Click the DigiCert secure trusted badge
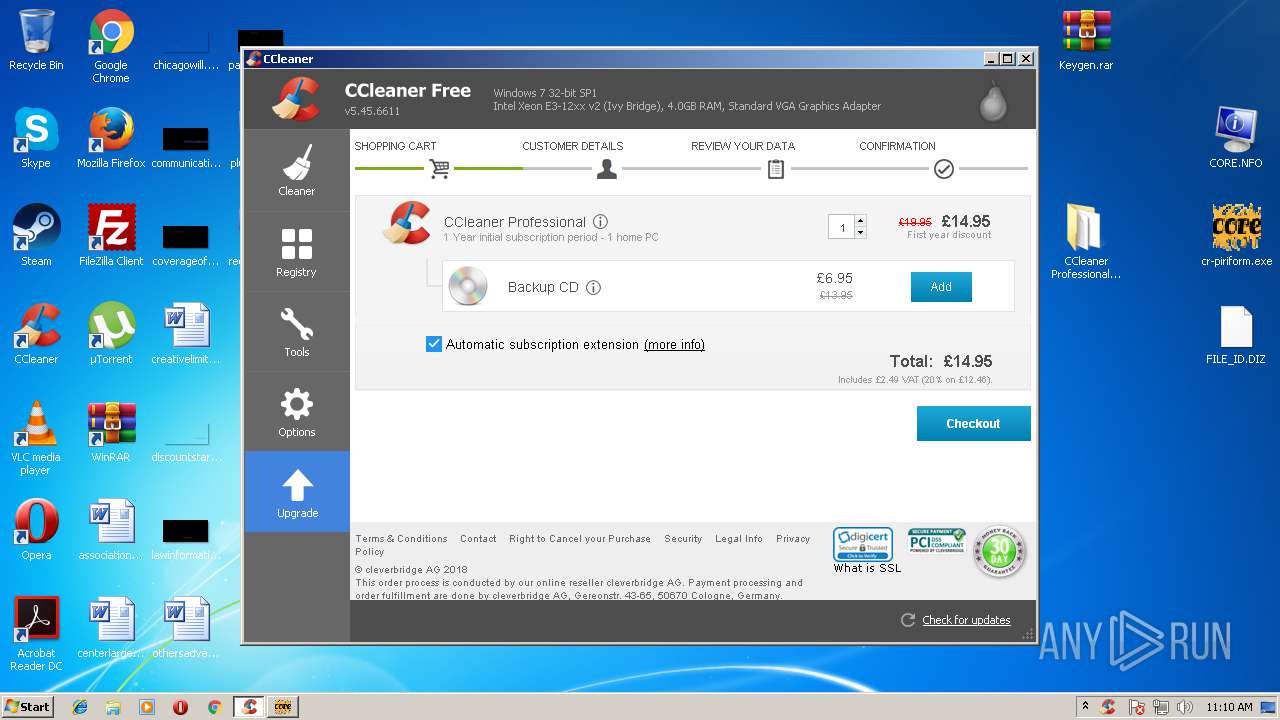The height and width of the screenshot is (720, 1280). [863, 545]
